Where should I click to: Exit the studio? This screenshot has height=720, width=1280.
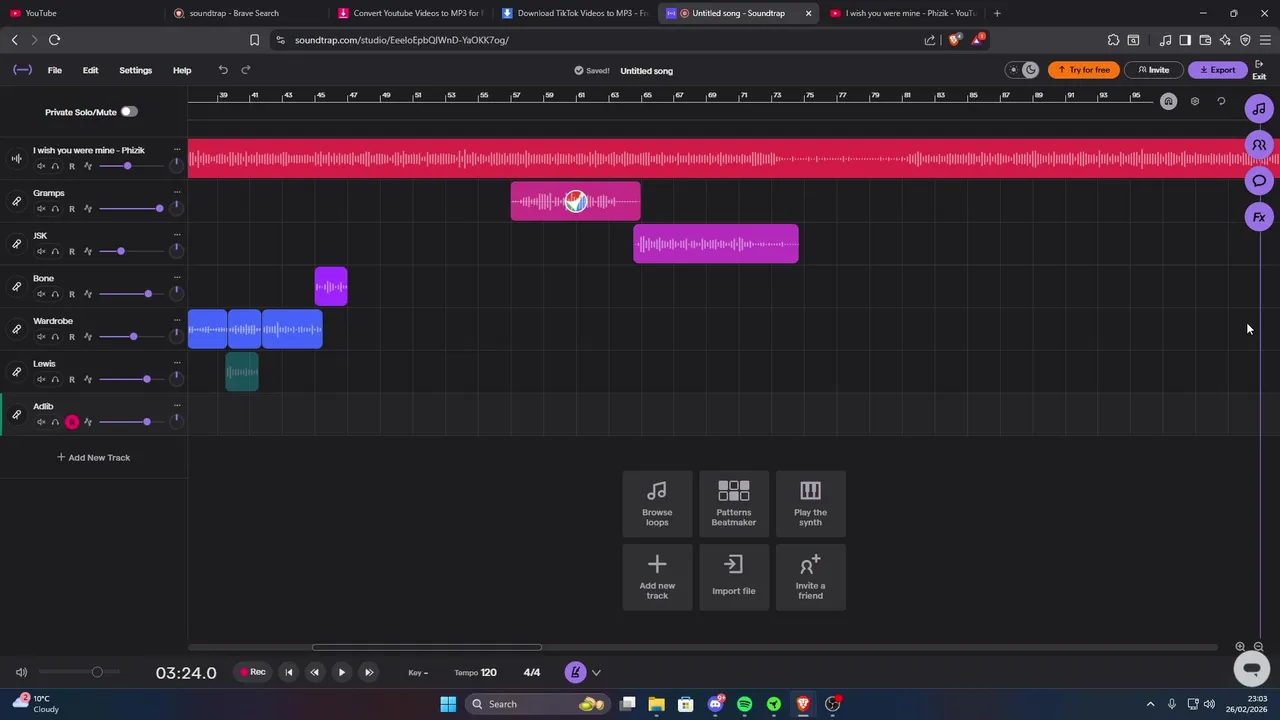click(1259, 70)
